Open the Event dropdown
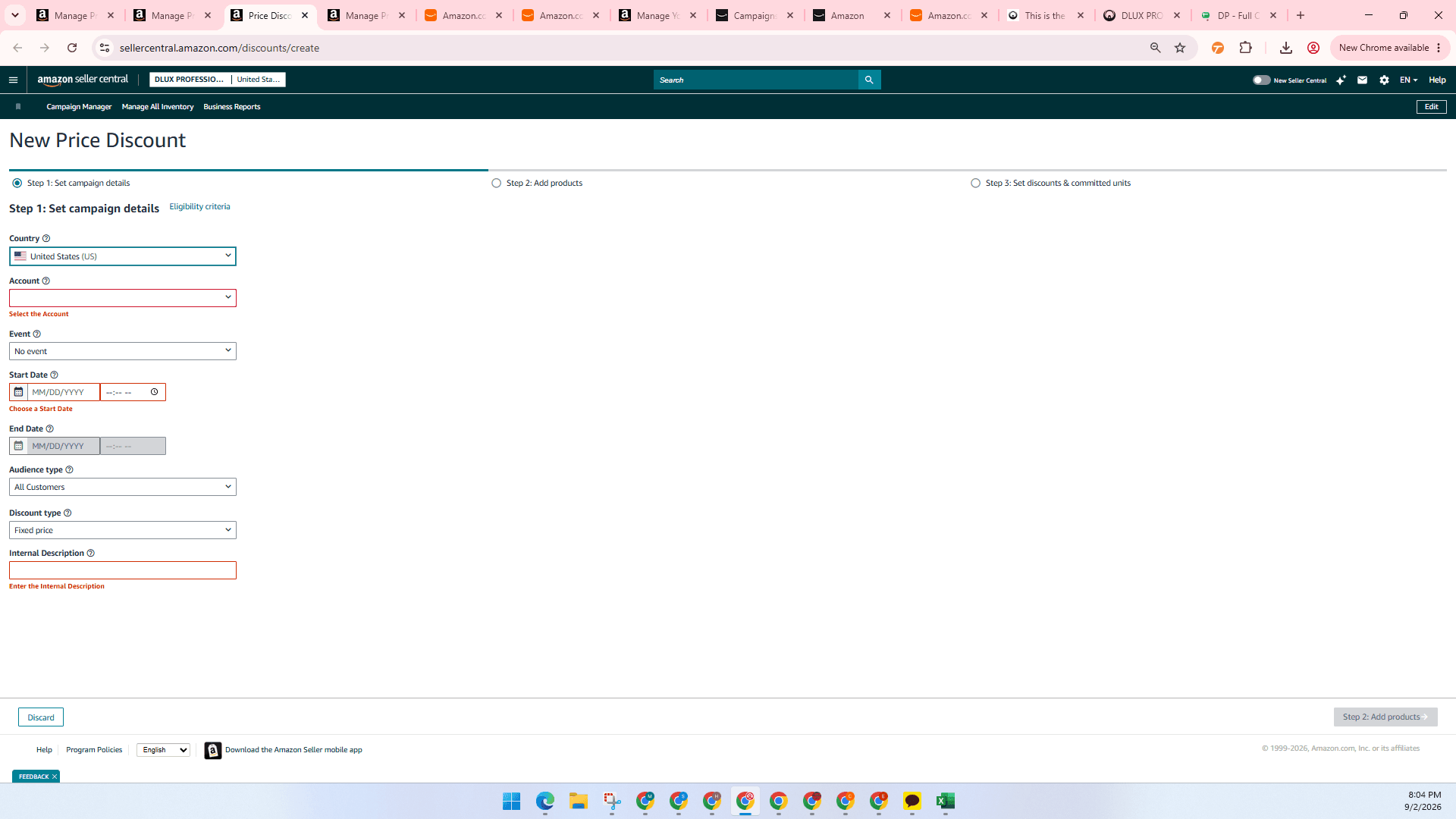Screen dimensions: 1456x819 click(123, 351)
